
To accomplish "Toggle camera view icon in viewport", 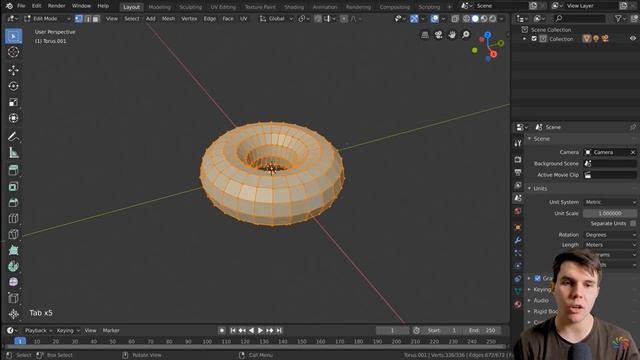I will point(438,35).
